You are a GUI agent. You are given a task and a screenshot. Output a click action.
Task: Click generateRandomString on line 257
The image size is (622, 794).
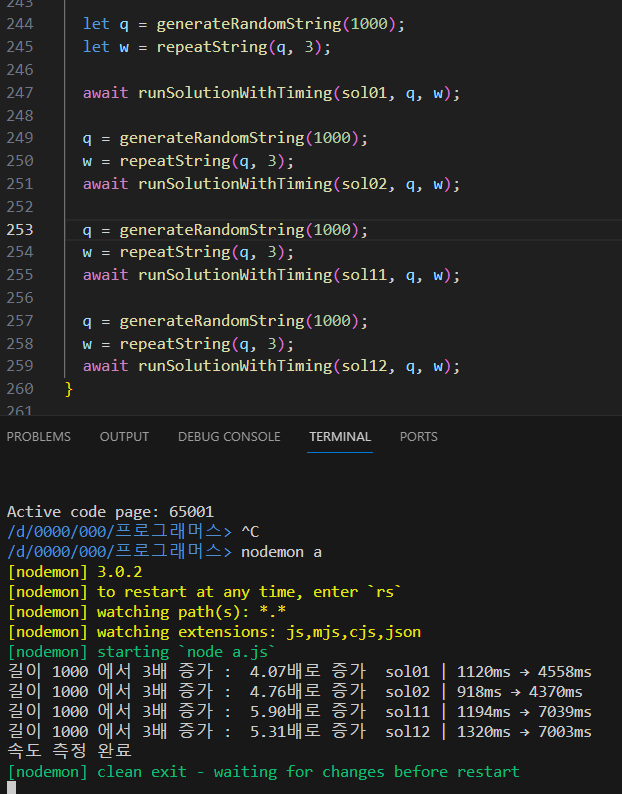pos(212,321)
